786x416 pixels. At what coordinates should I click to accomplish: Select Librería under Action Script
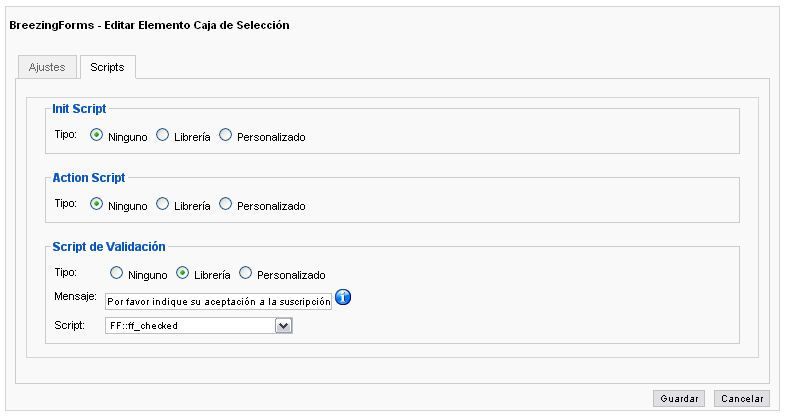pos(162,204)
